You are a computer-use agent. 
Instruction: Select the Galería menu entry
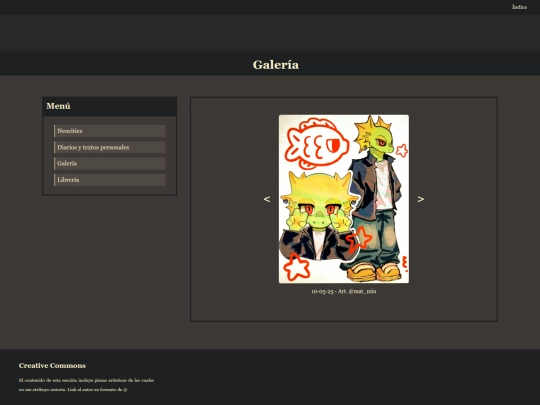[110, 164]
